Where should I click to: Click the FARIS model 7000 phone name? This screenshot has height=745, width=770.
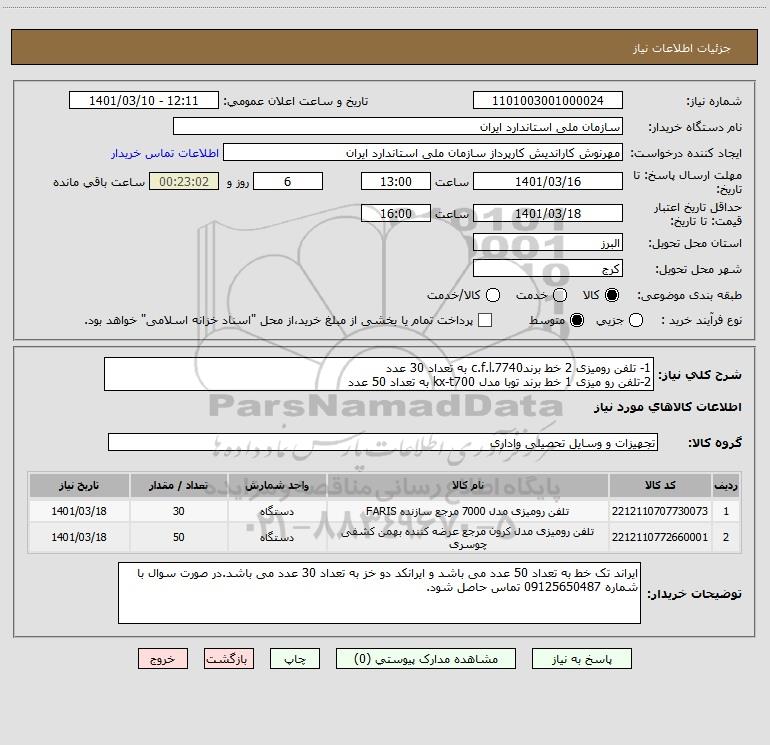coord(468,511)
